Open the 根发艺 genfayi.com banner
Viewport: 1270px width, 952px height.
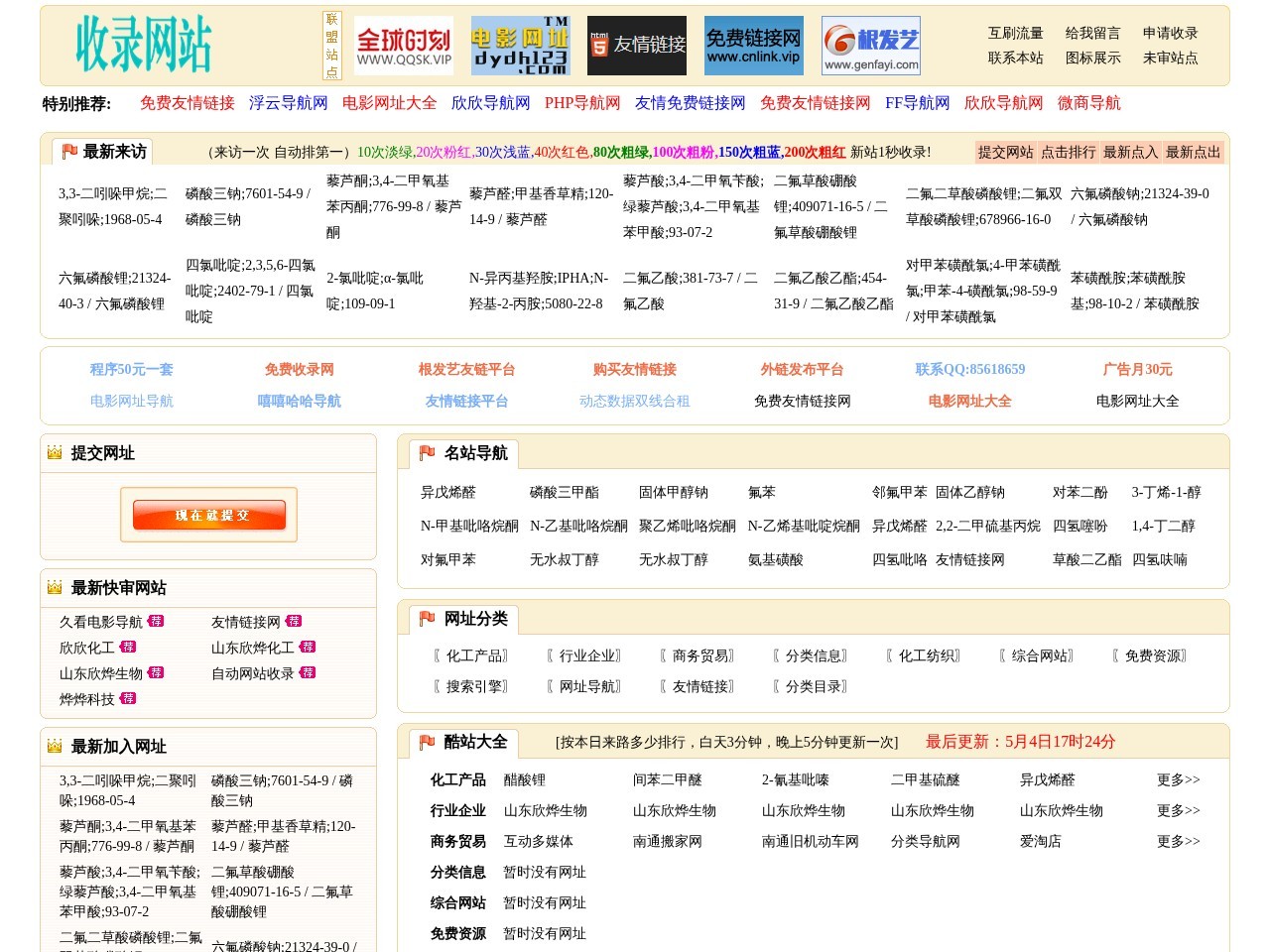(871, 46)
